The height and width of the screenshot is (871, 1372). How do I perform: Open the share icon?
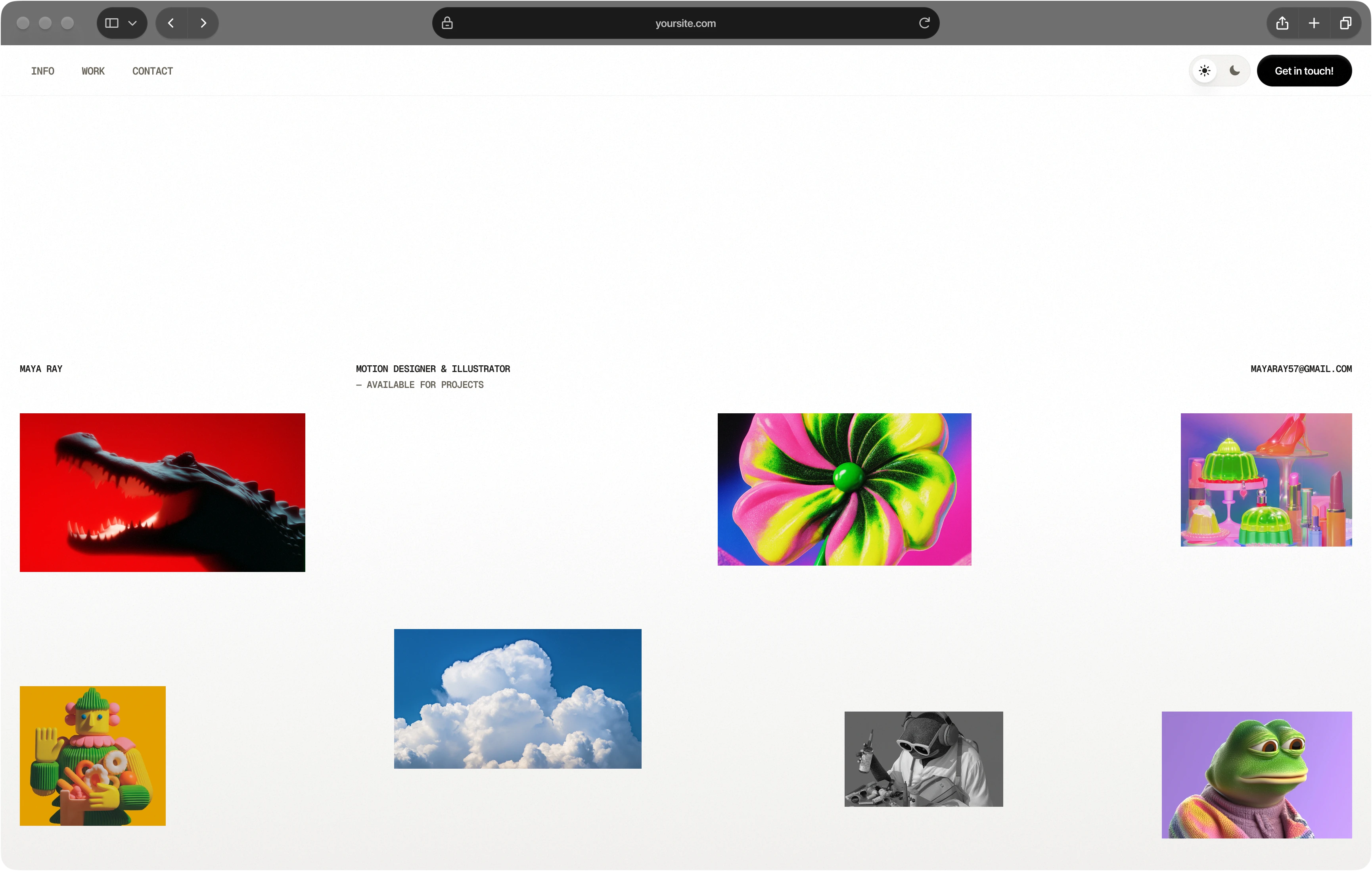click(x=1282, y=23)
